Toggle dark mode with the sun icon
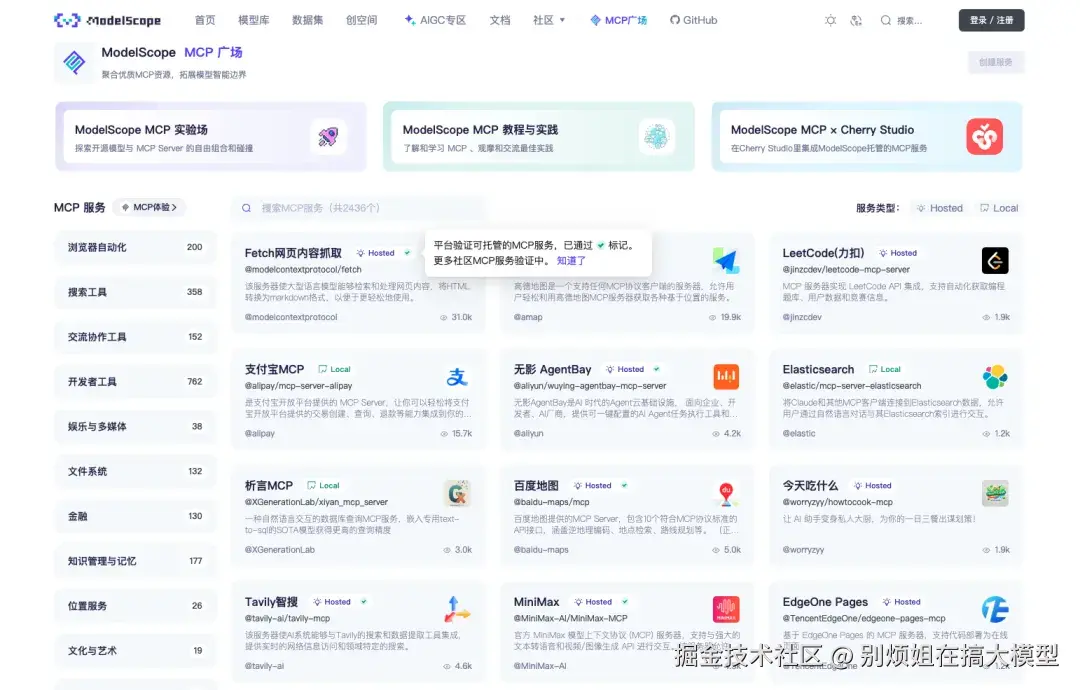The image size is (1080, 690). point(830,19)
